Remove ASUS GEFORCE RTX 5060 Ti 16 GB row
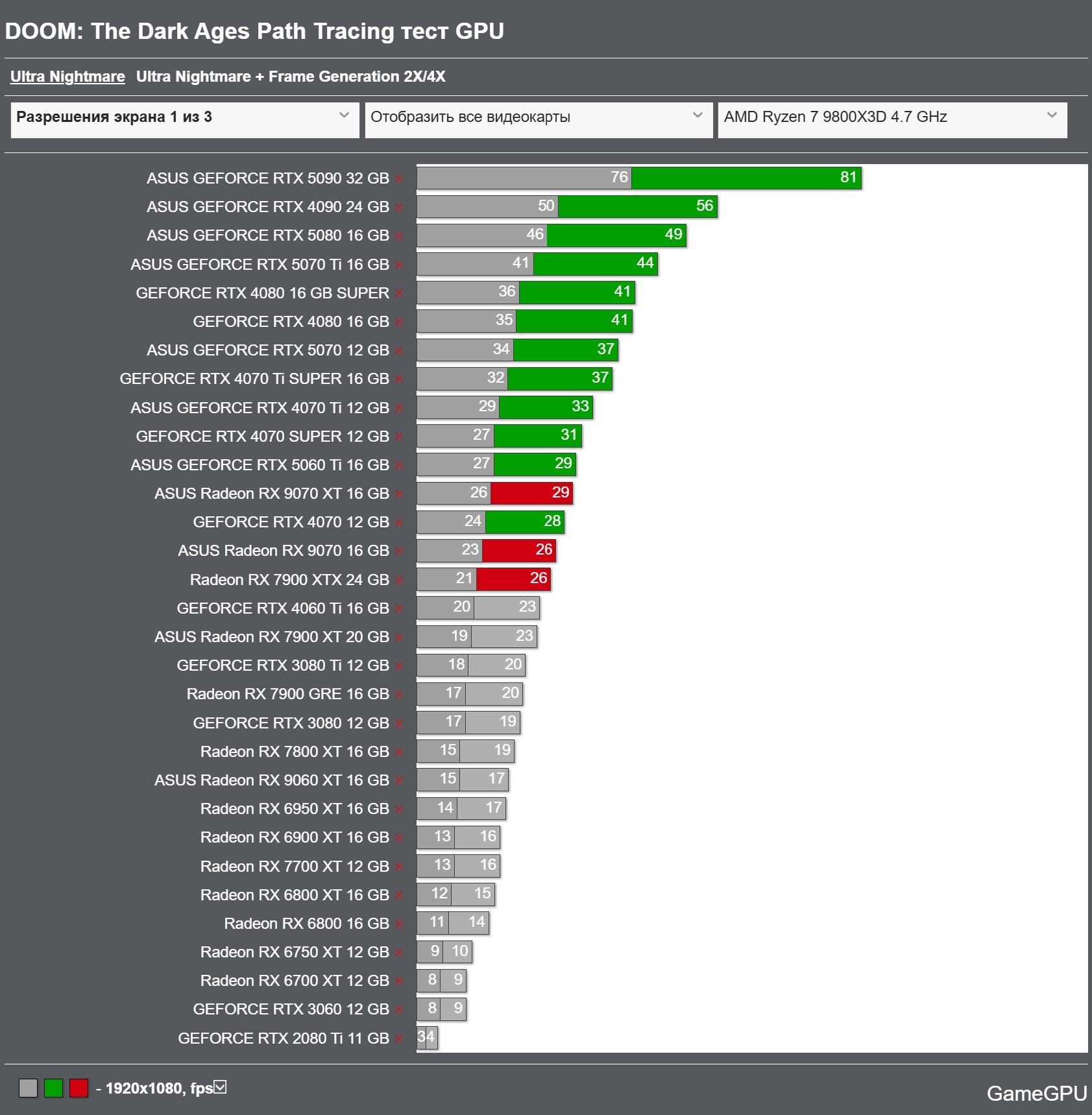Viewport: 1092px width, 1115px height. tap(399, 466)
